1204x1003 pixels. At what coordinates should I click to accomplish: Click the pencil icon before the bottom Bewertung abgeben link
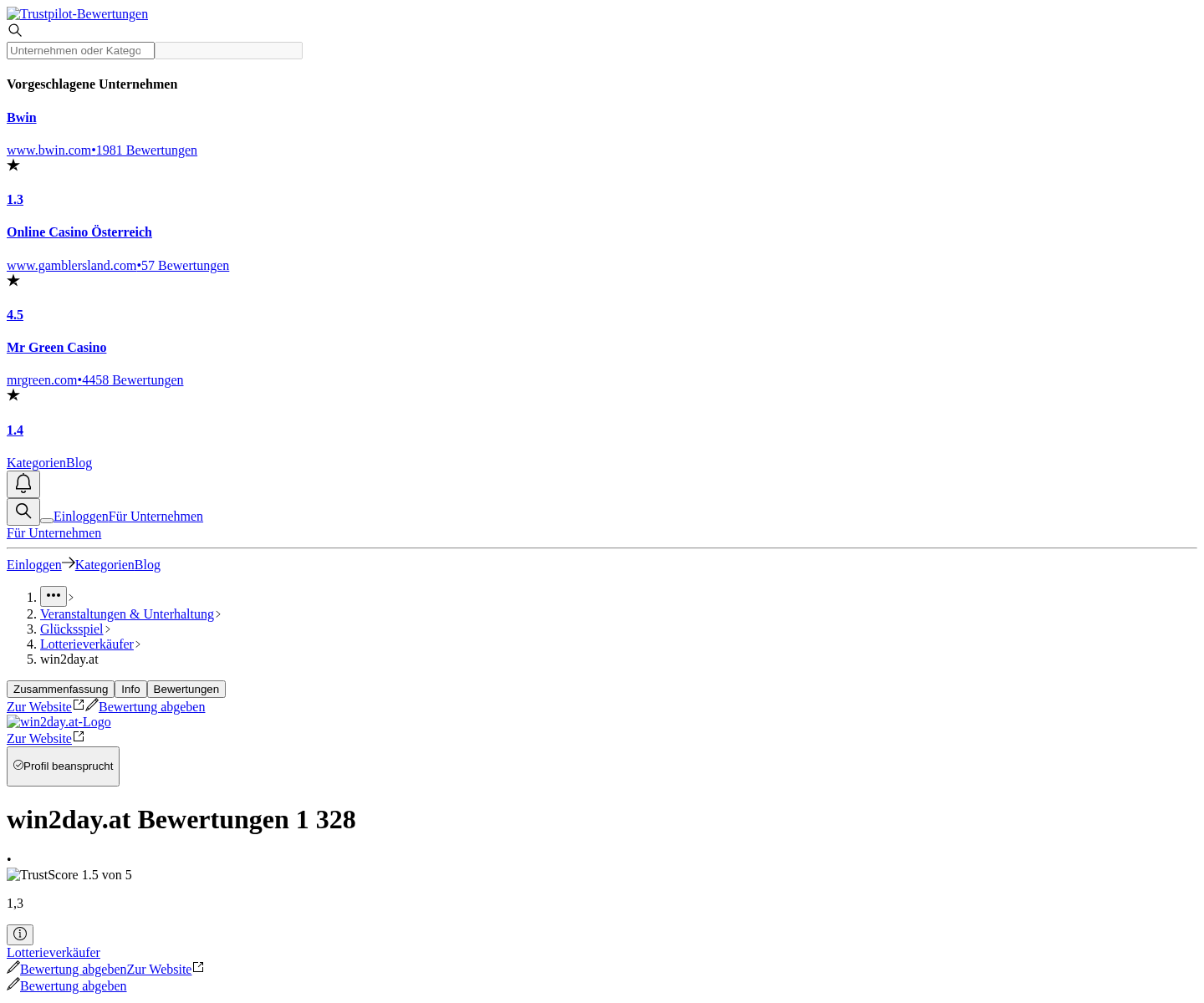[13, 984]
